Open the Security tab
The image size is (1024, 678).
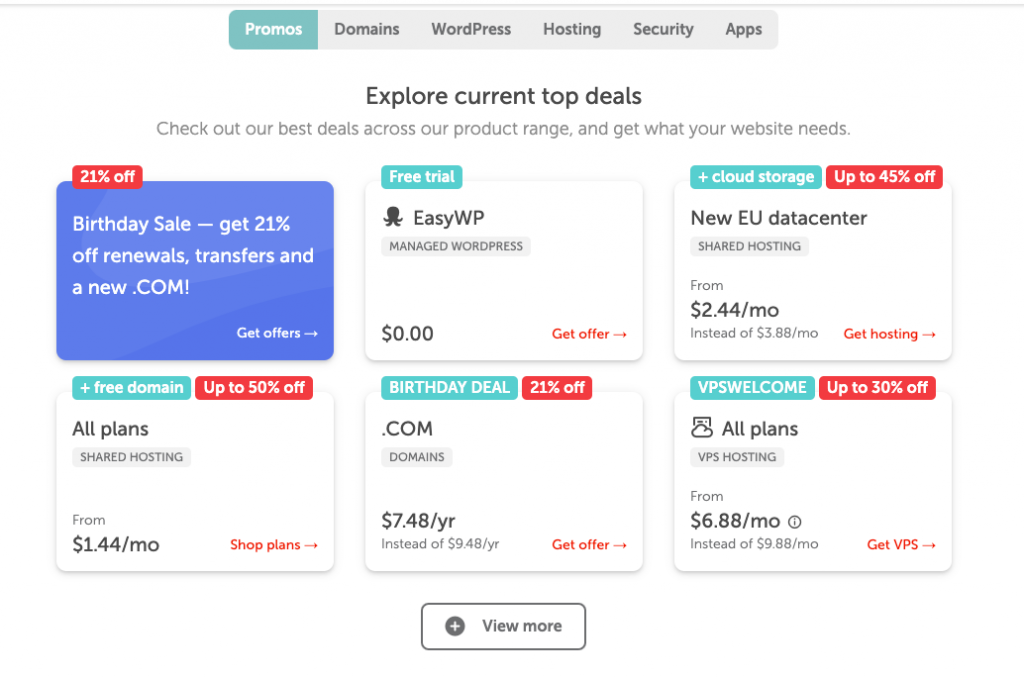click(x=663, y=29)
